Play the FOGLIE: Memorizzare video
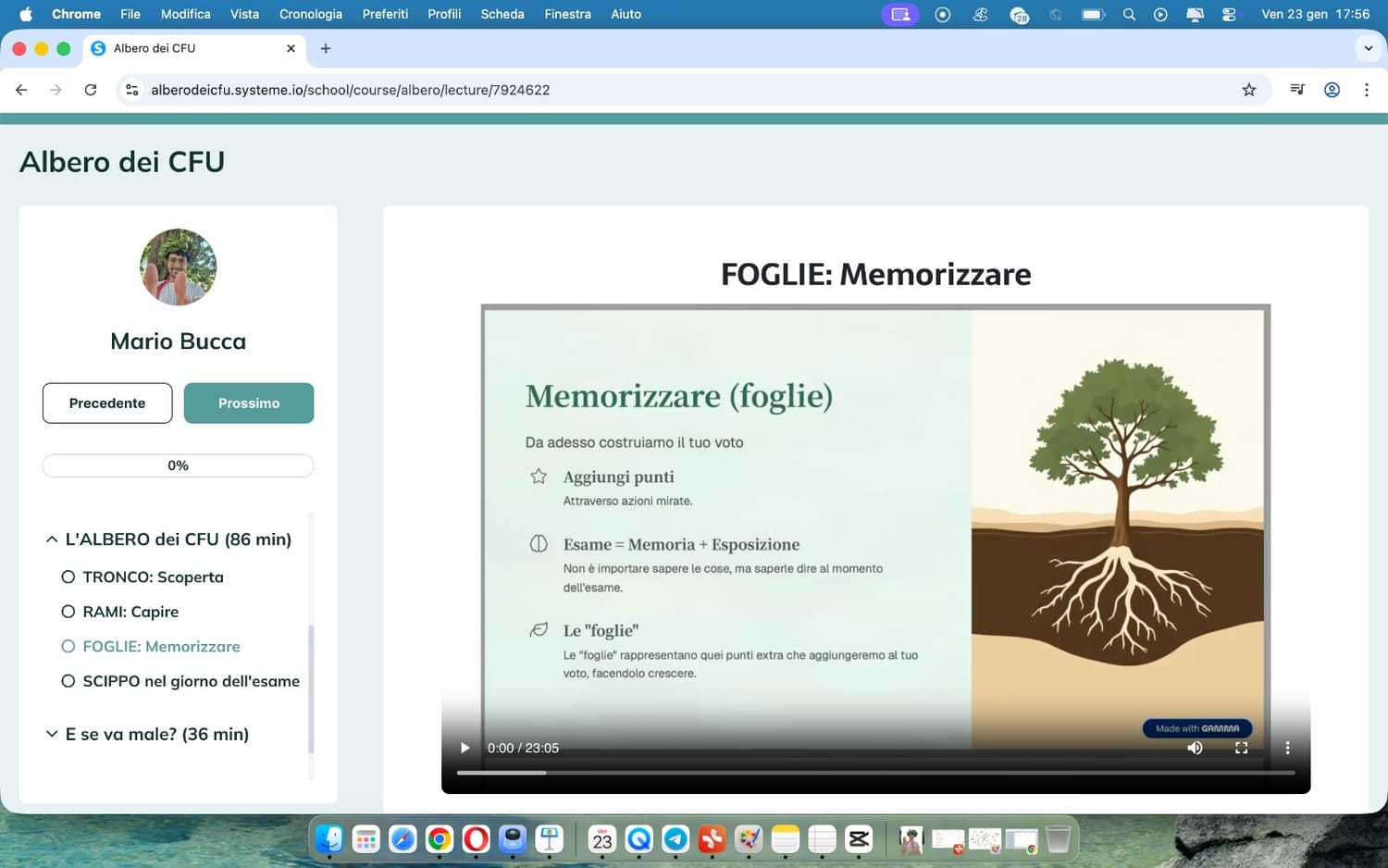 pos(465,748)
